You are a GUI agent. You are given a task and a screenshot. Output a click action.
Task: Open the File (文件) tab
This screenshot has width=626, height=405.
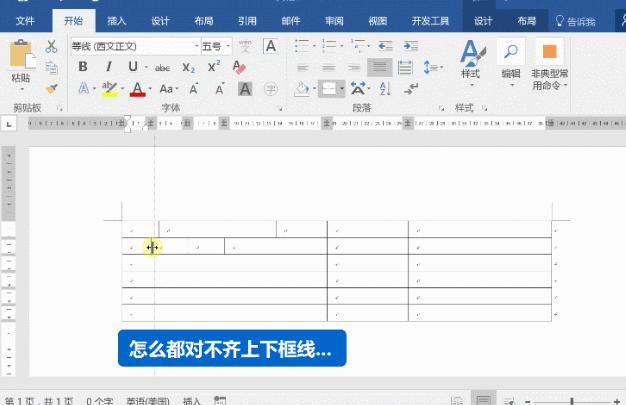pos(25,21)
